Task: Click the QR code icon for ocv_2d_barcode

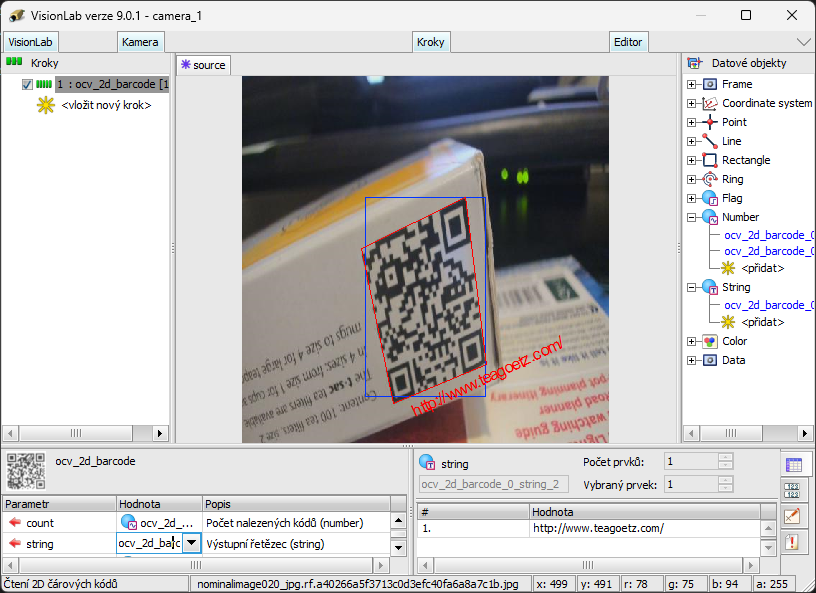Action: point(26,470)
